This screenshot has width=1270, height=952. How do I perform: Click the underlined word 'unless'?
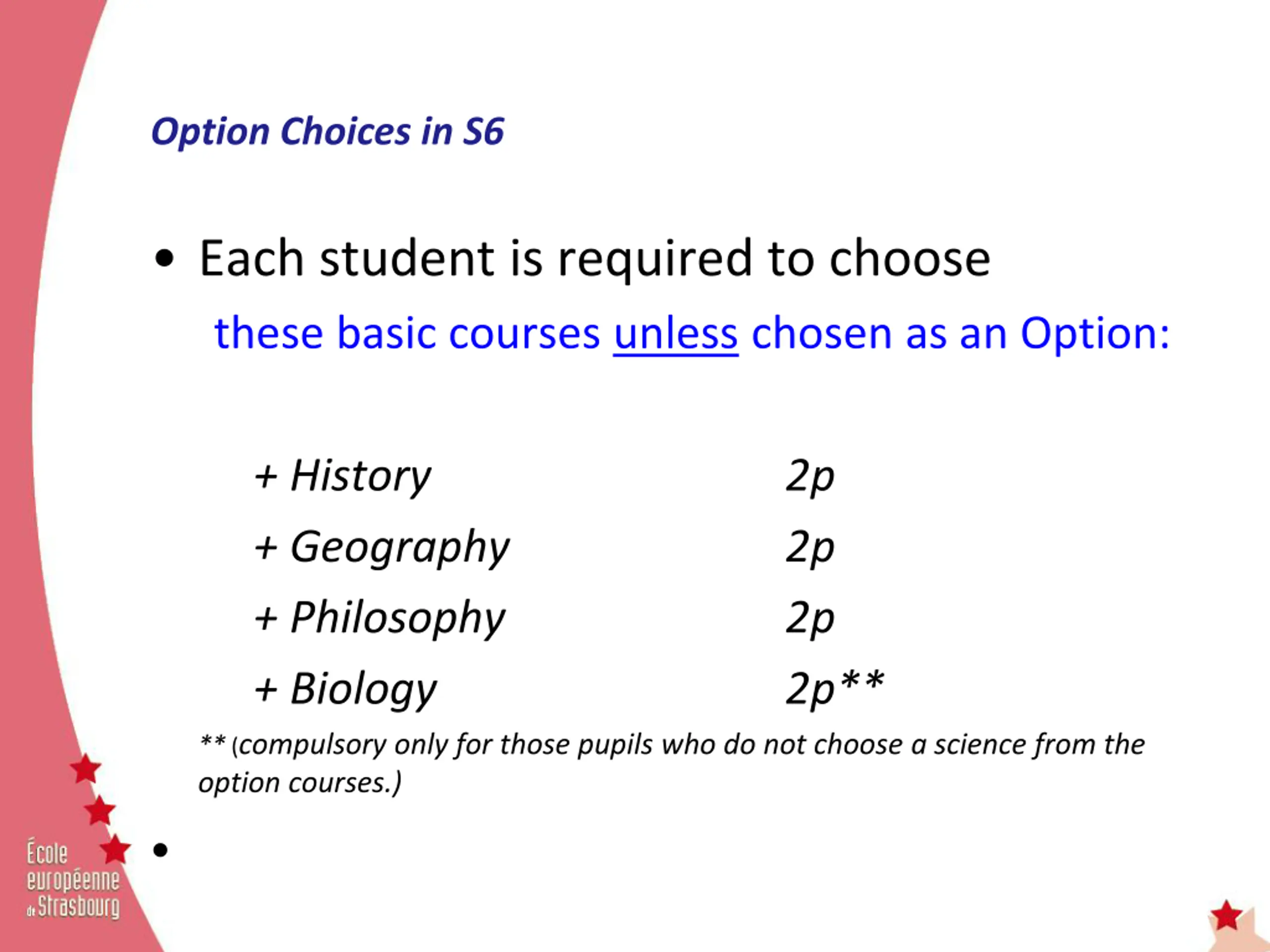click(x=676, y=333)
